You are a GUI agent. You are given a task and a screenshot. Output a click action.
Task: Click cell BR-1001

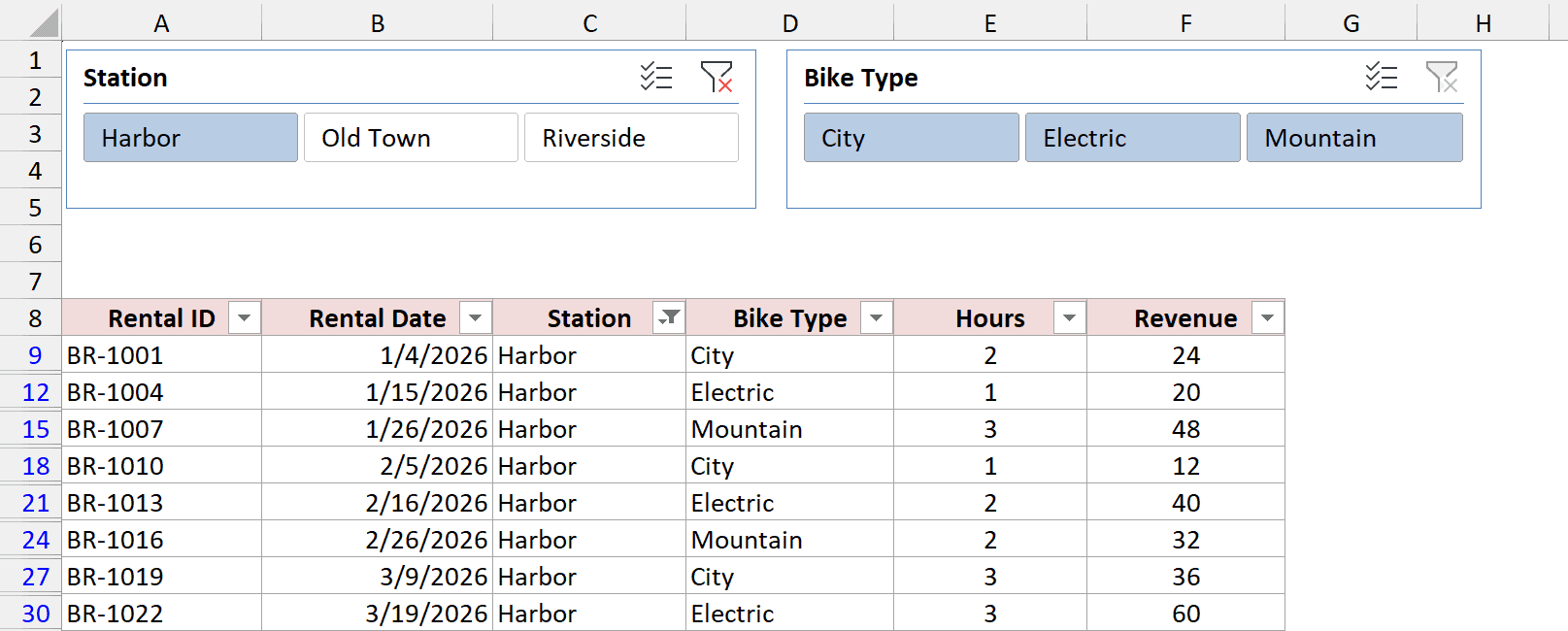(162, 354)
